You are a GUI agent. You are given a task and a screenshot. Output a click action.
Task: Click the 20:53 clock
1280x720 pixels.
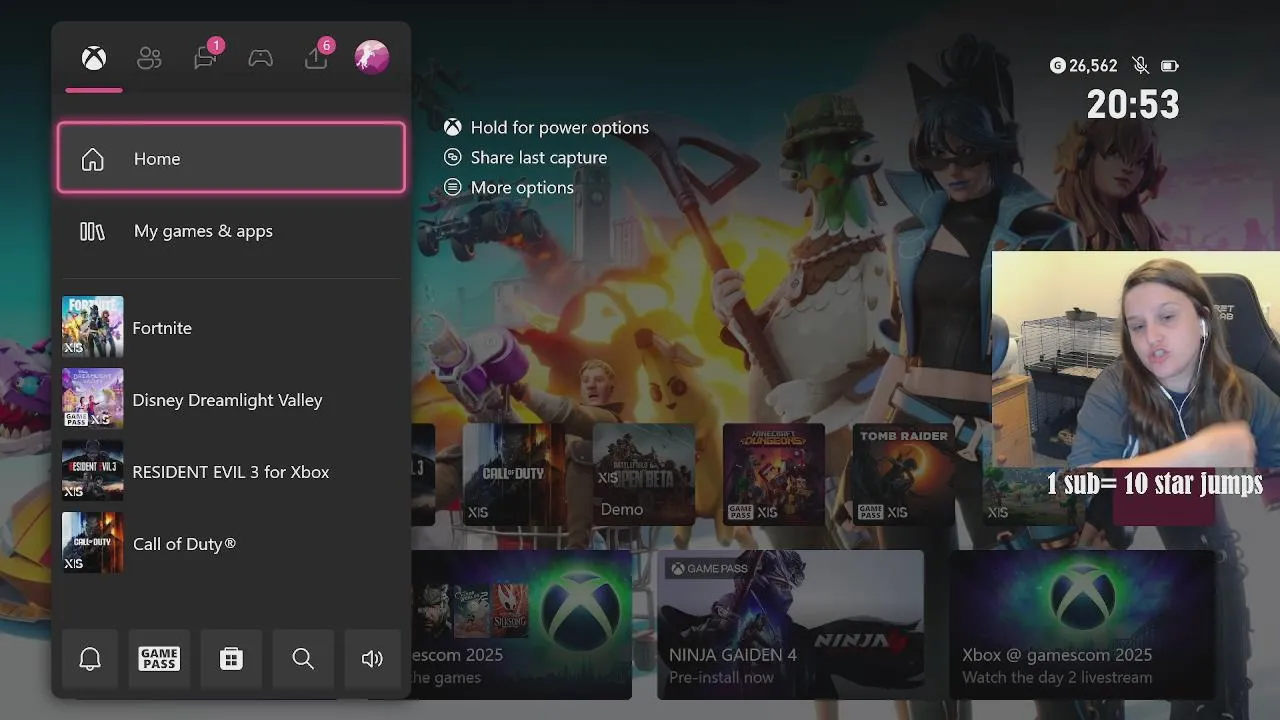(x=1133, y=104)
